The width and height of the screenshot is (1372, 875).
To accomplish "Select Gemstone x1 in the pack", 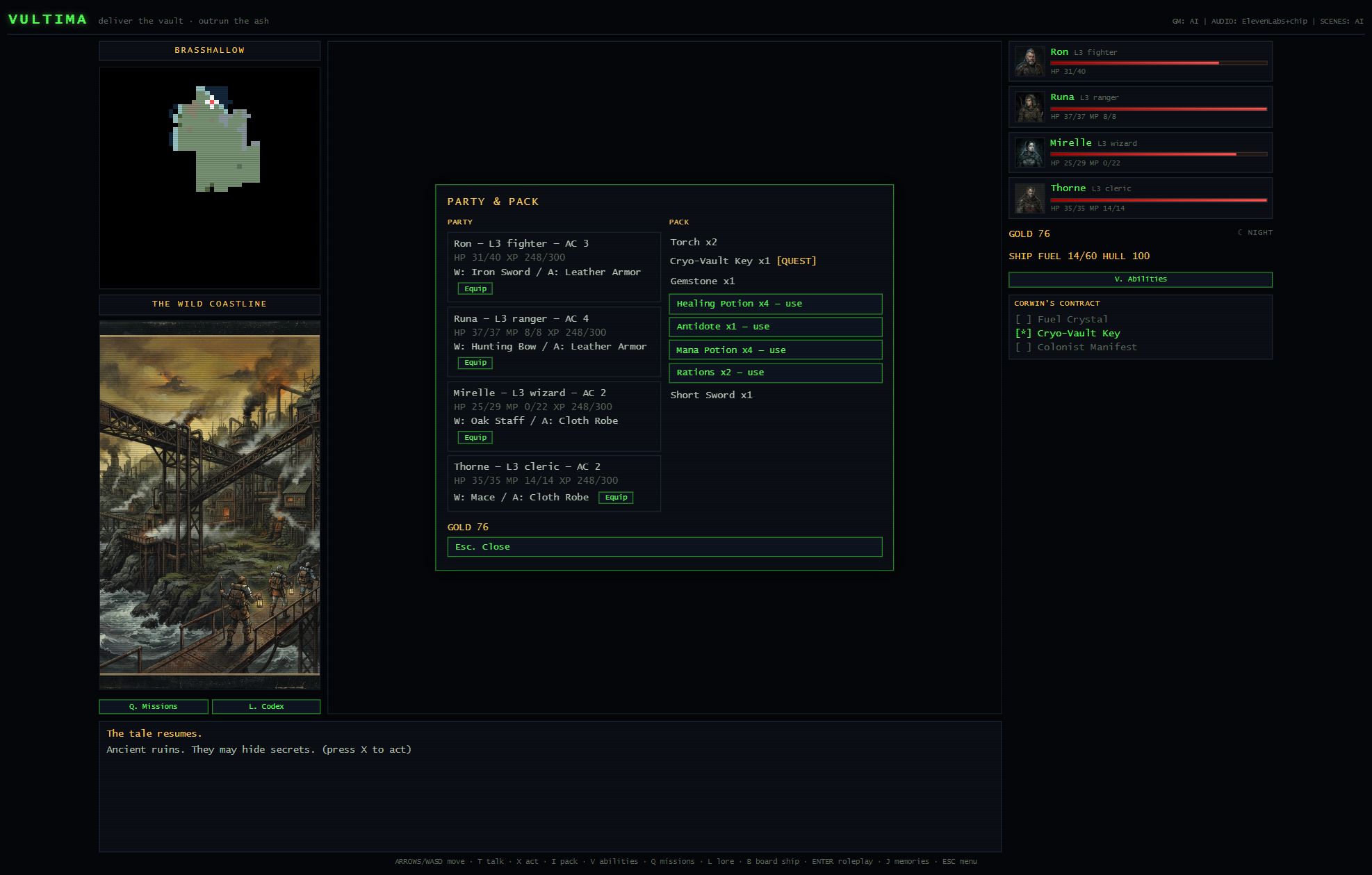I will [x=703, y=281].
